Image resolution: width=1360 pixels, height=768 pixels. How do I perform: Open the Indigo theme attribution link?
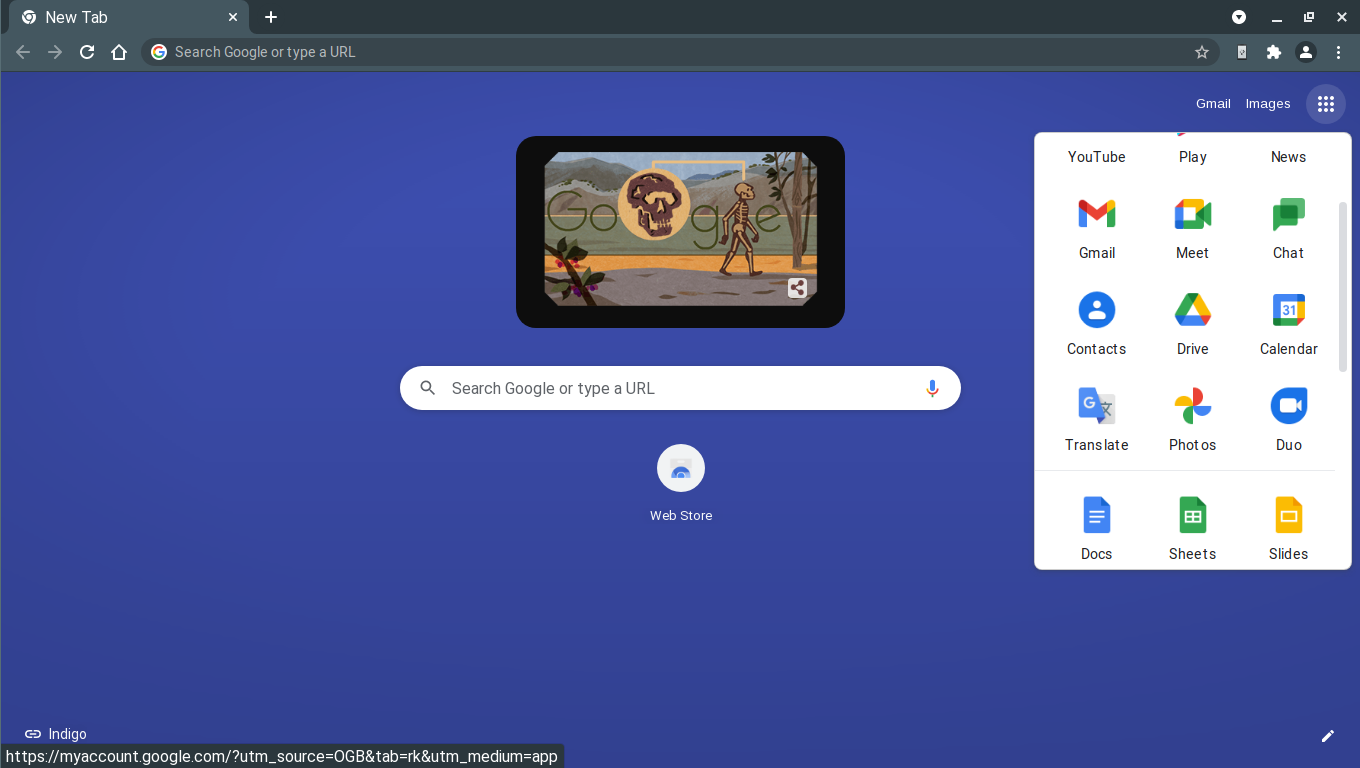point(56,734)
